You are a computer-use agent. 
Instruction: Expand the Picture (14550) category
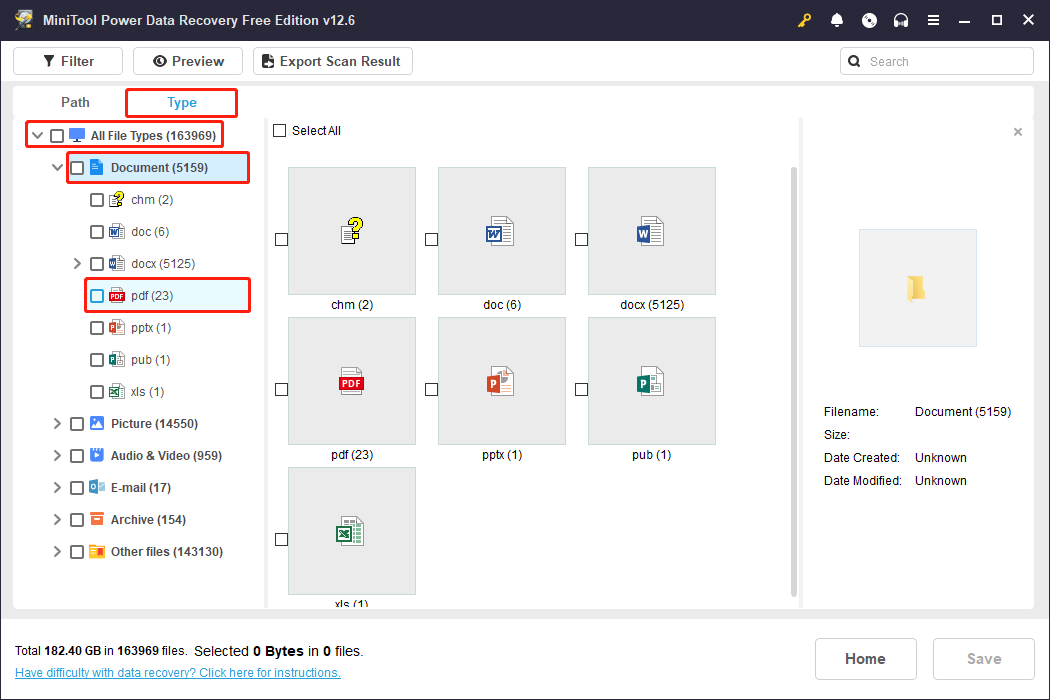click(57, 423)
